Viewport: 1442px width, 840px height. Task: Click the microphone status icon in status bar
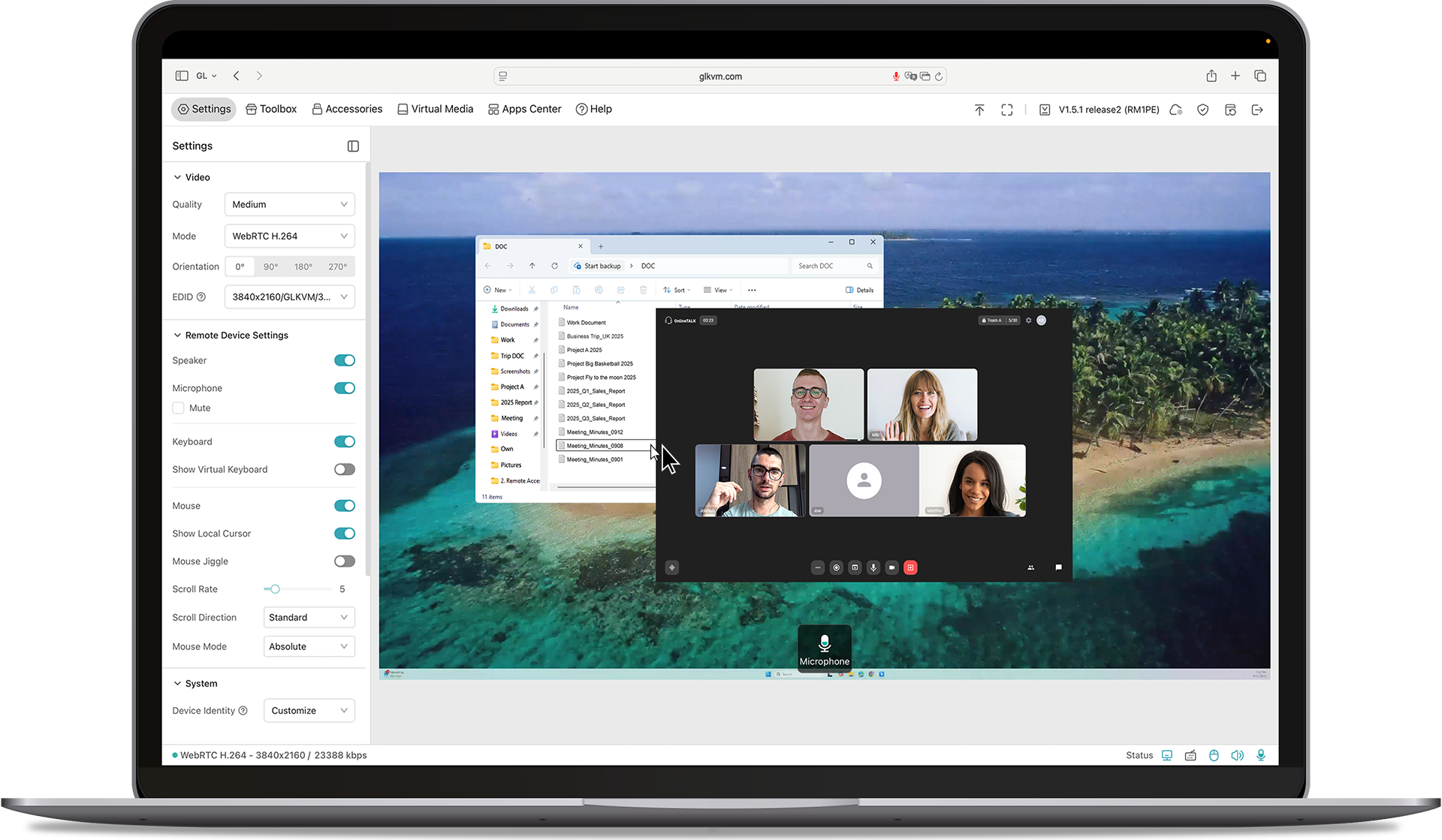pos(1262,755)
